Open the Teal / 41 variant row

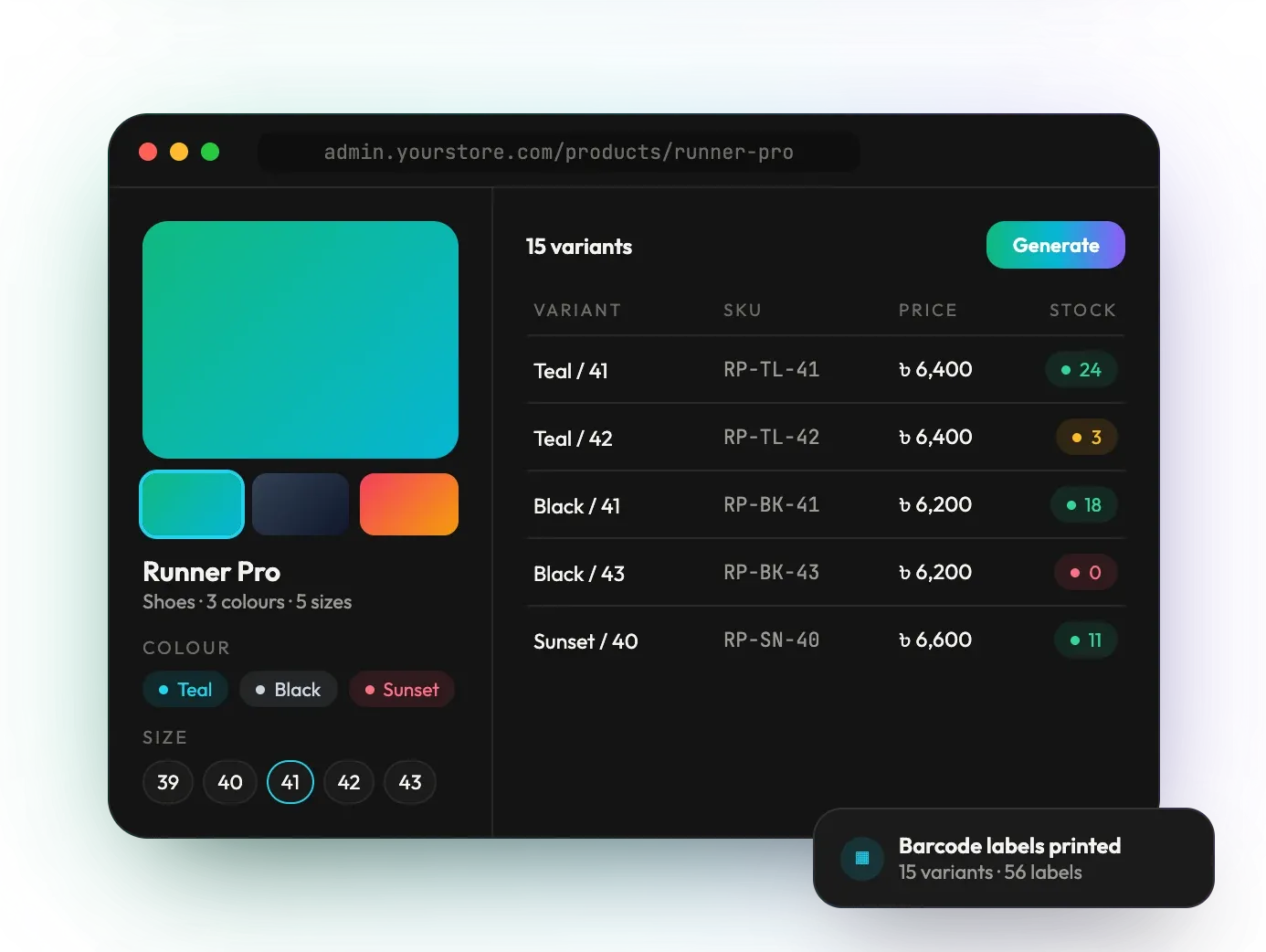coord(826,370)
